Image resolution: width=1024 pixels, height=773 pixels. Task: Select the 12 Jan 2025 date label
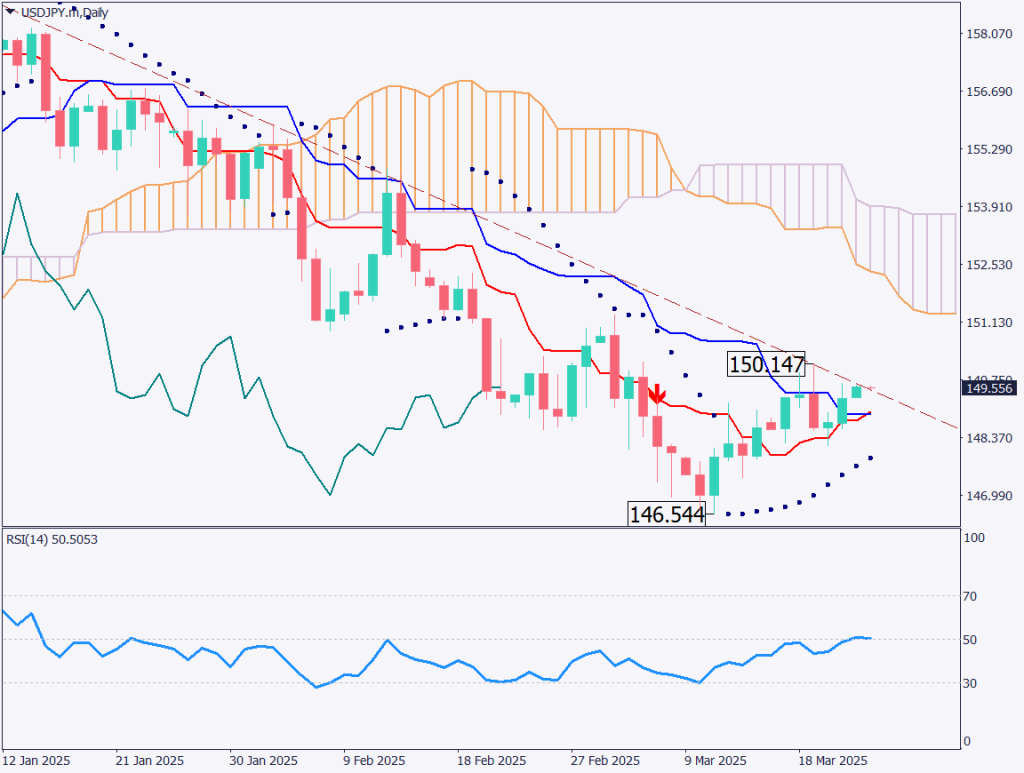(x=36, y=759)
